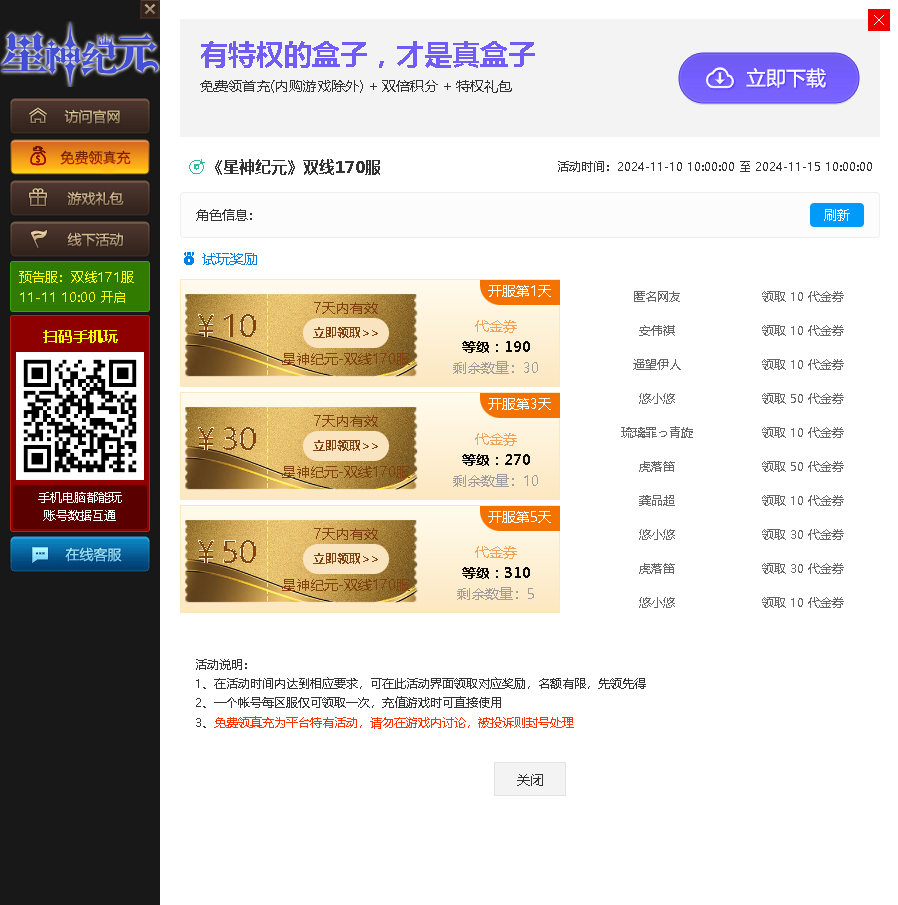Click the cloud download 立即下载 button

click(x=768, y=78)
